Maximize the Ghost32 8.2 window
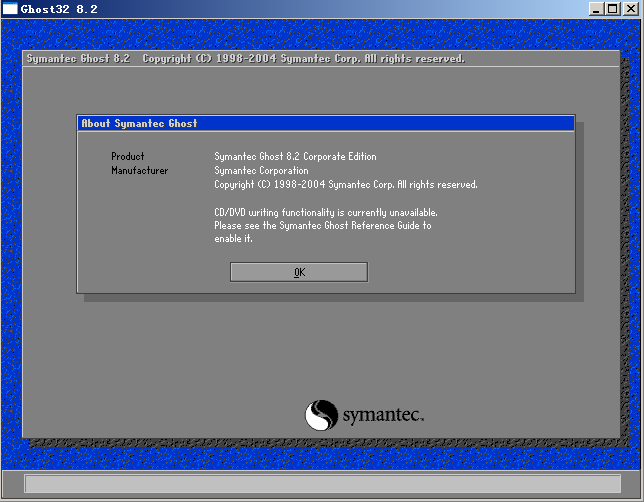Screen dimensions: 644x502 [x=613, y=9]
